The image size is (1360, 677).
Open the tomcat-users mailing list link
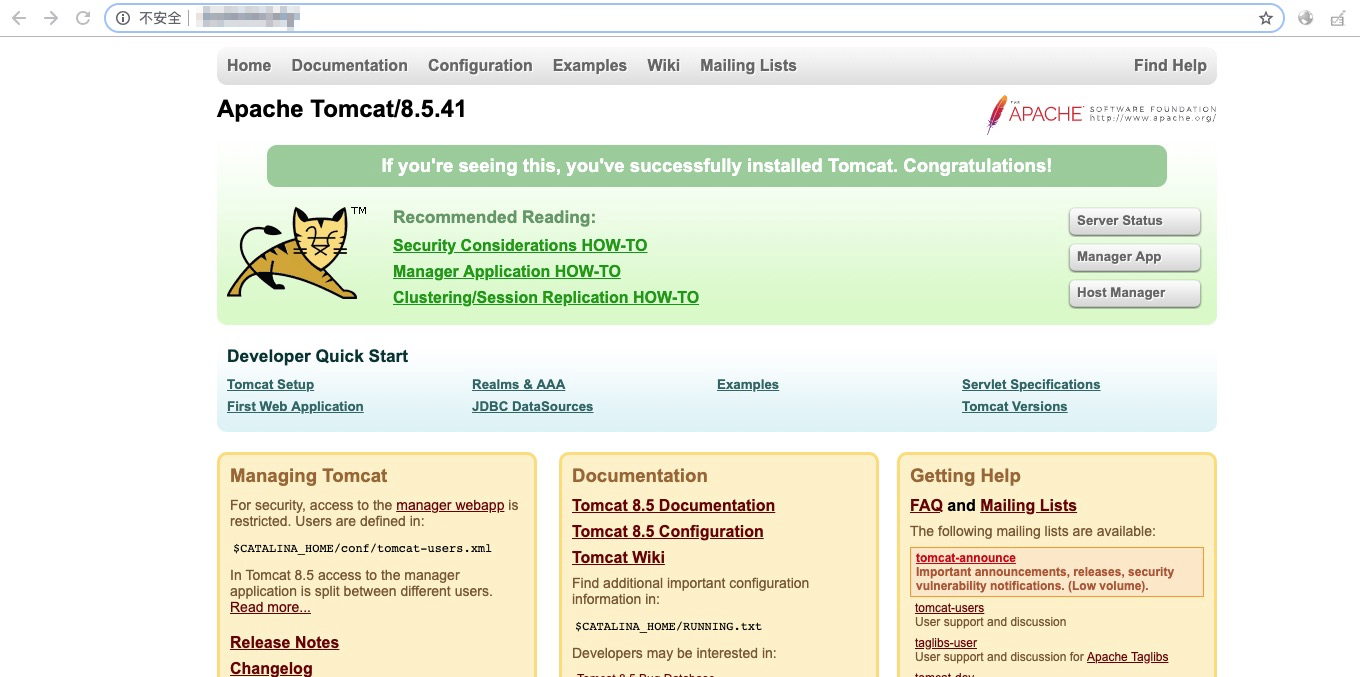coord(949,608)
